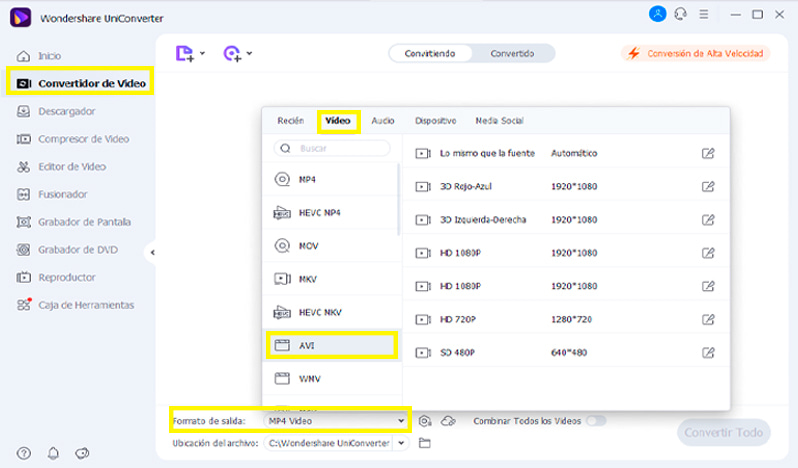Edit the 3D Rojo-Azul preset
Image resolution: width=798 pixels, height=468 pixels.
click(708, 186)
